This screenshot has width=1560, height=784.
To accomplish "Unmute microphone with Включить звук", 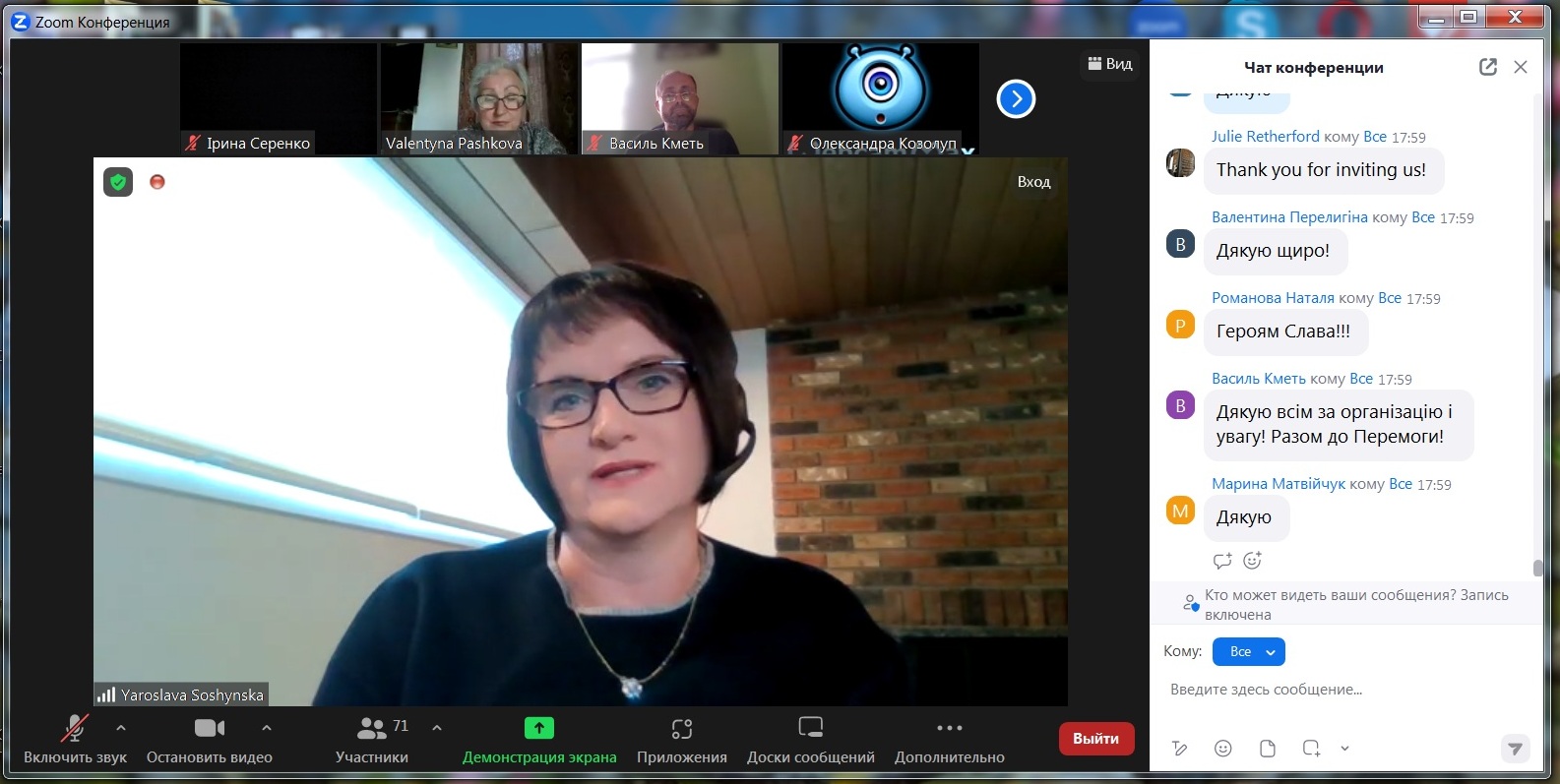I will [x=75, y=740].
